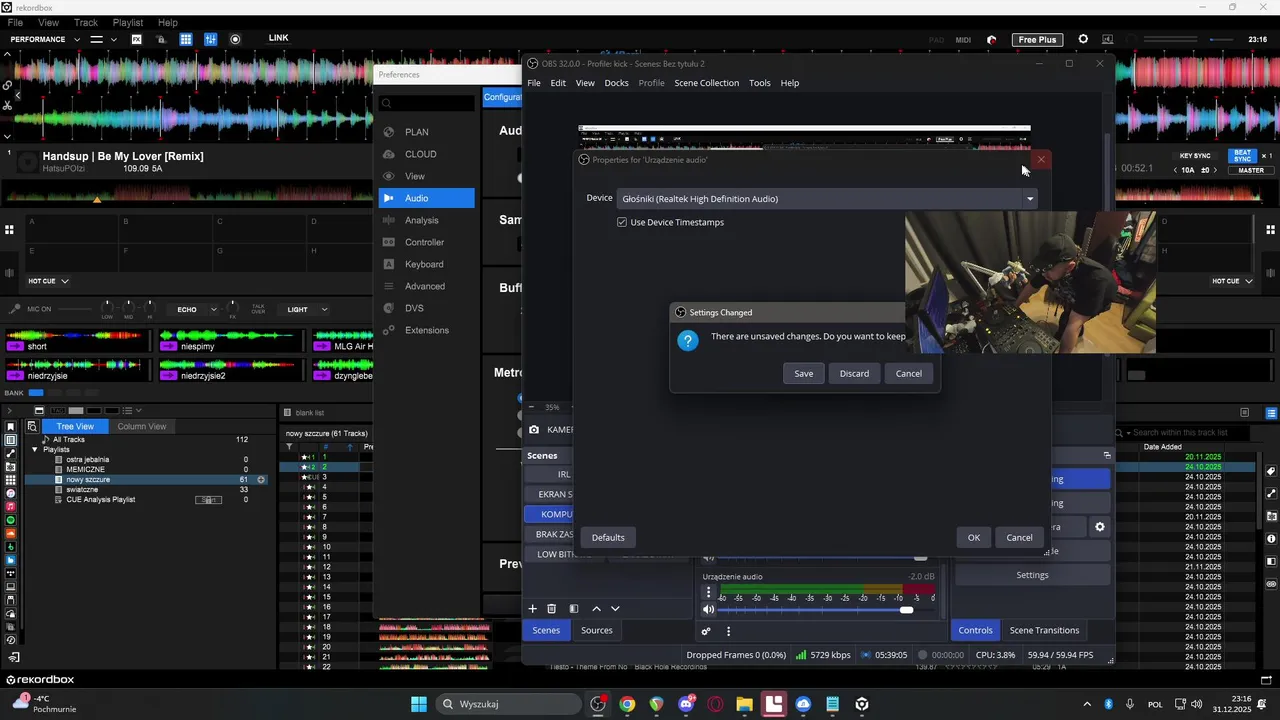Toggle the sampler grid icon in rekordbox toolbar
Screen dimensions: 1280x720
point(186,39)
